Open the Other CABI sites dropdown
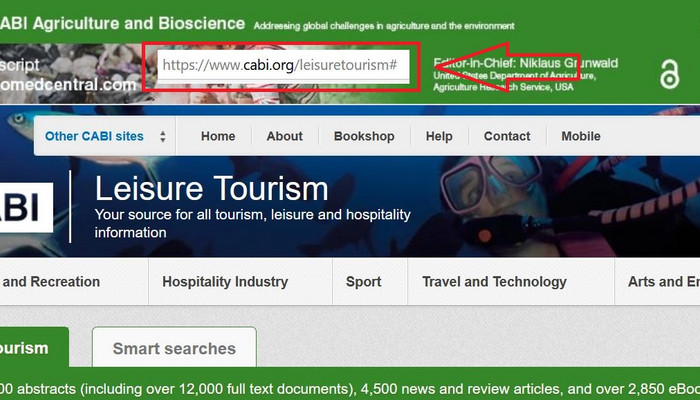 [x=105, y=136]
